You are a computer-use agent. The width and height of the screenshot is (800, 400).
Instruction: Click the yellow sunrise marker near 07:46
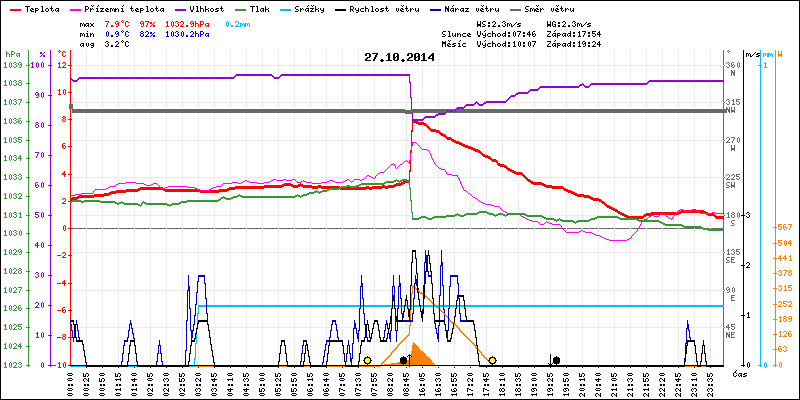(x=367, y=361)
